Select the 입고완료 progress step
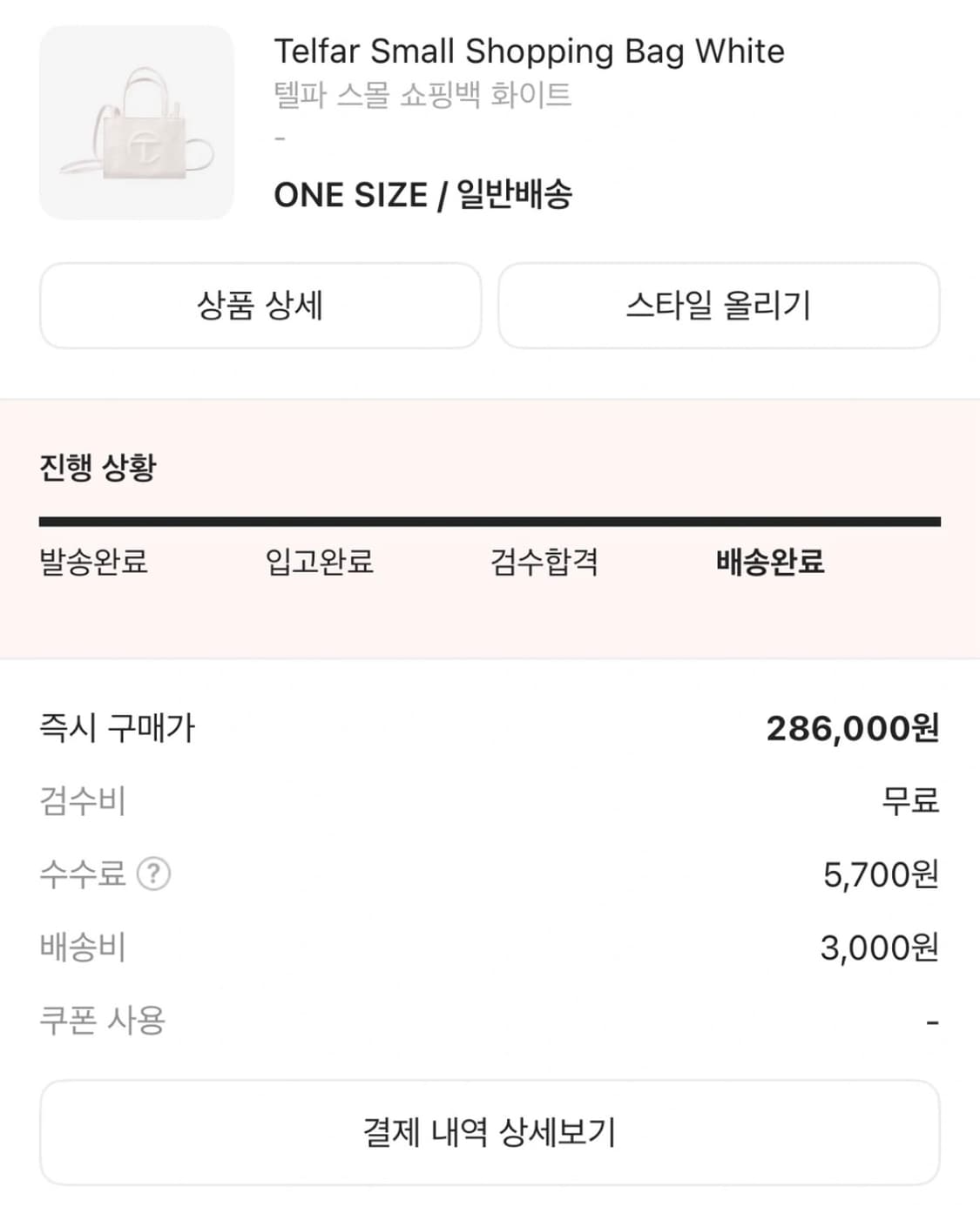The image size is (980, 1214). click(320, 562)
